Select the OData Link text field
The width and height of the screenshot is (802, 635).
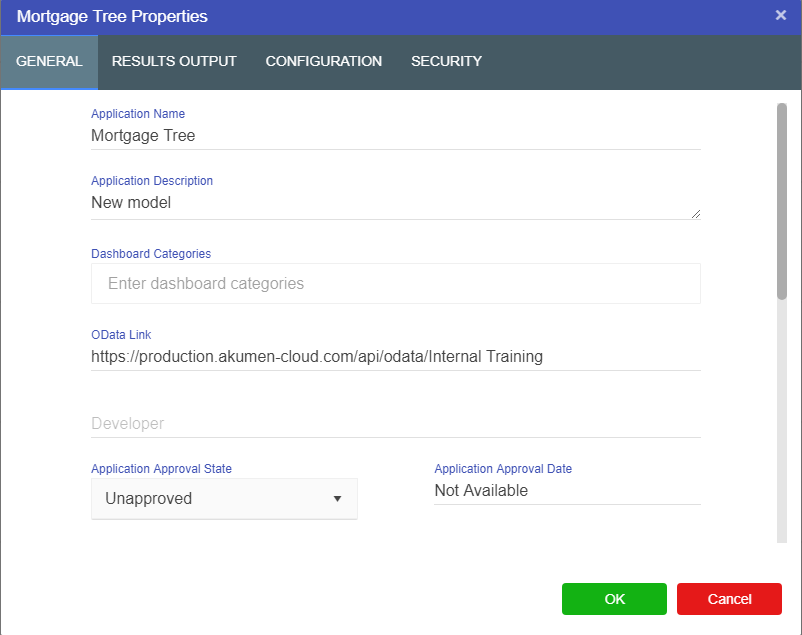pyautogui.click(x=395, y=356)
